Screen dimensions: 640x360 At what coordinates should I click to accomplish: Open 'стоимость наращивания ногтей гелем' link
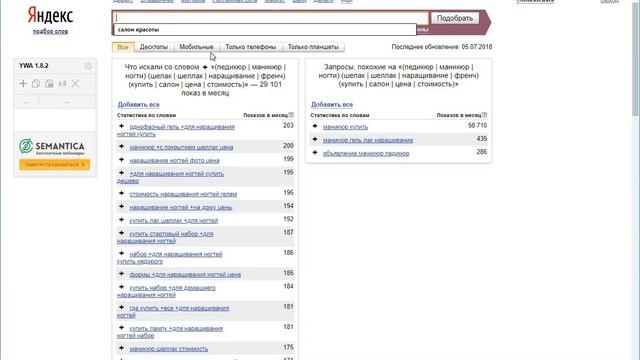(x=183, y=194)
